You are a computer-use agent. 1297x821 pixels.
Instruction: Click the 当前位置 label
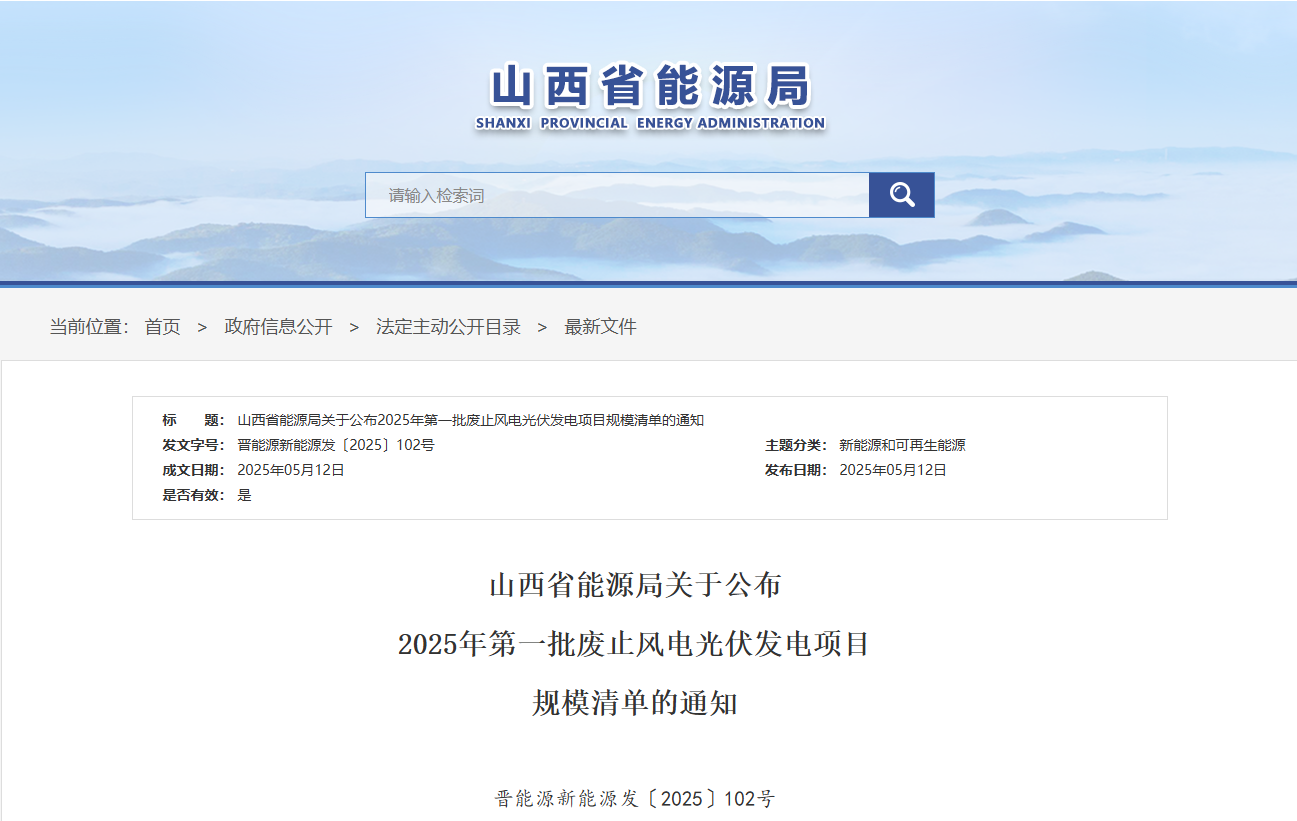[x=89, y=327]
